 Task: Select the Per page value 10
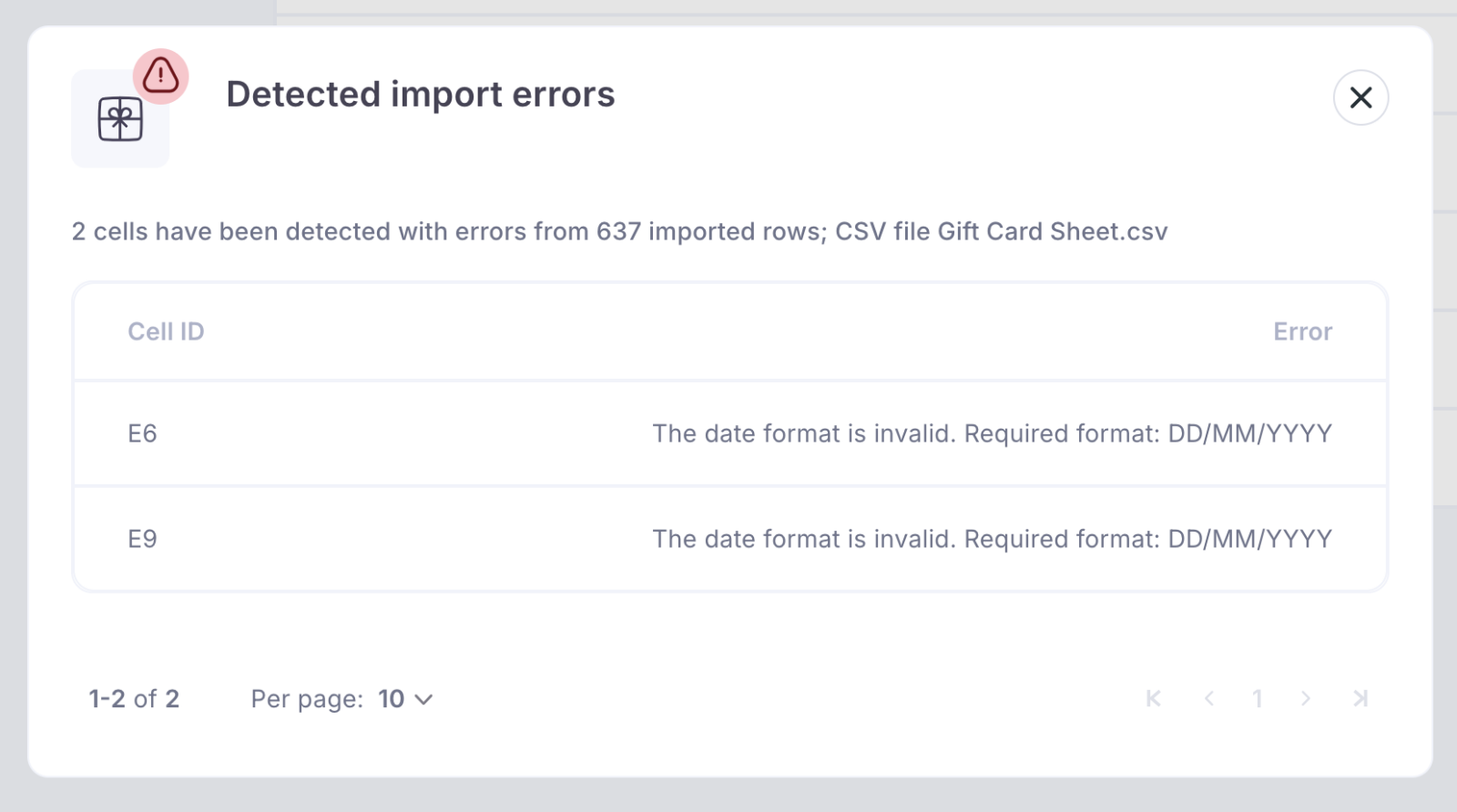click(392, 699)
